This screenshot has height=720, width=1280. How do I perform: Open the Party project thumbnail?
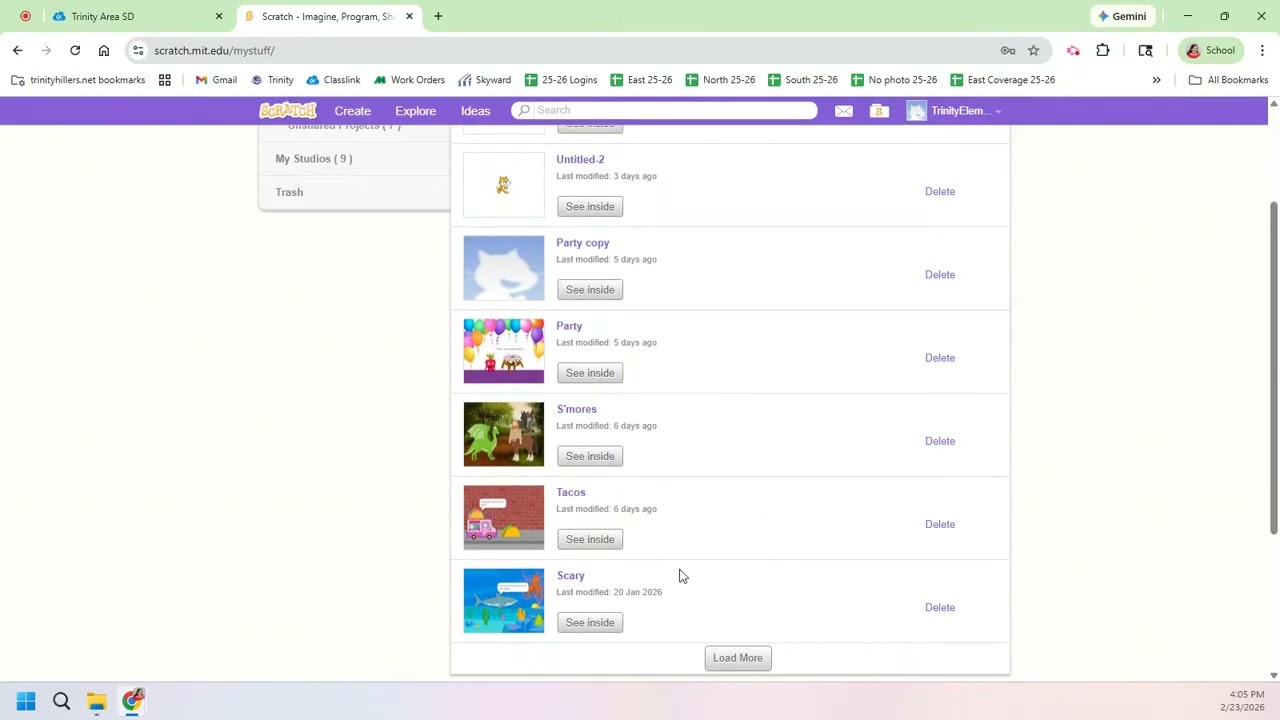[504, 351]
